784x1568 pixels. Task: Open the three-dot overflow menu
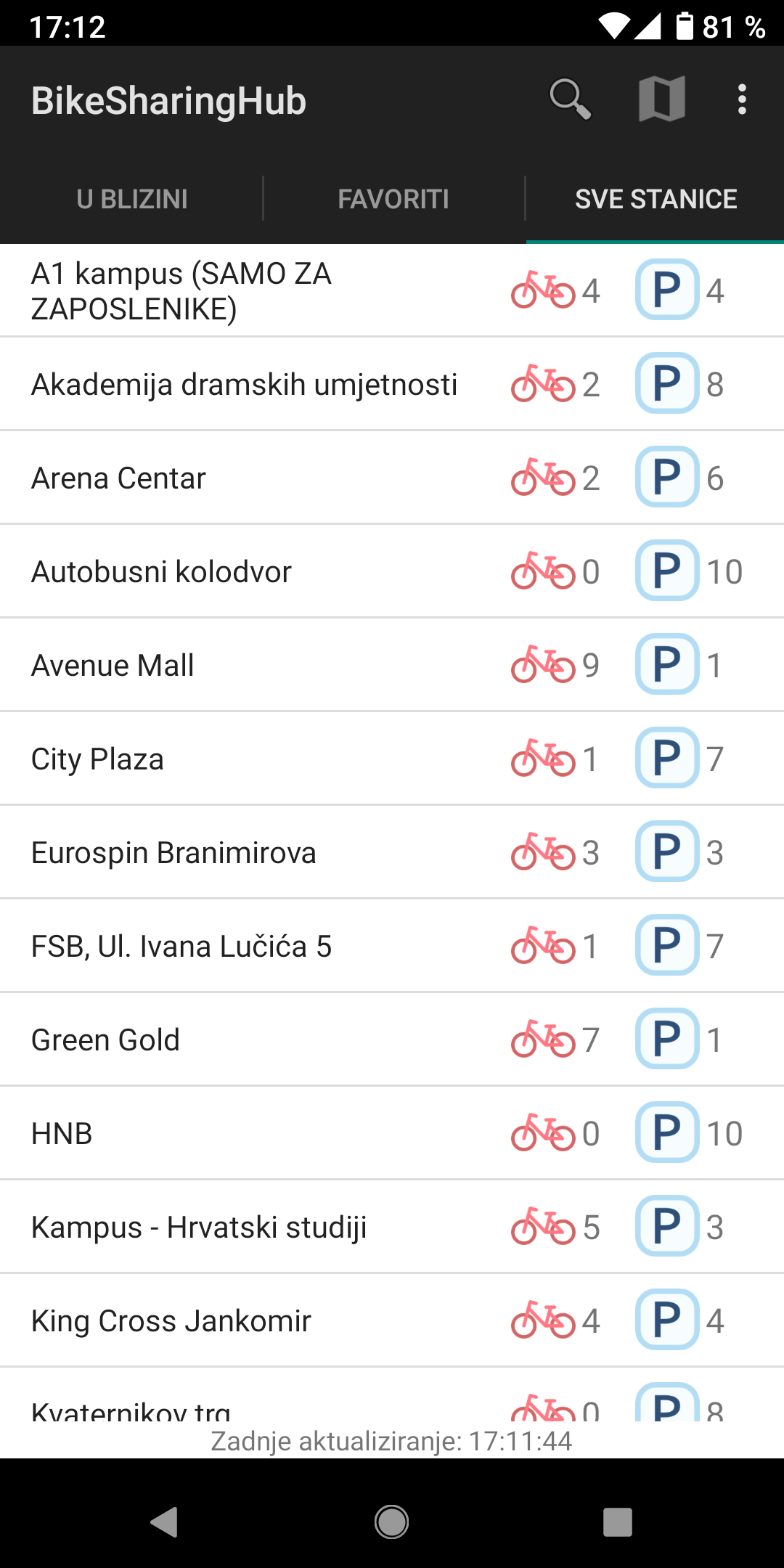coord(741,99)
